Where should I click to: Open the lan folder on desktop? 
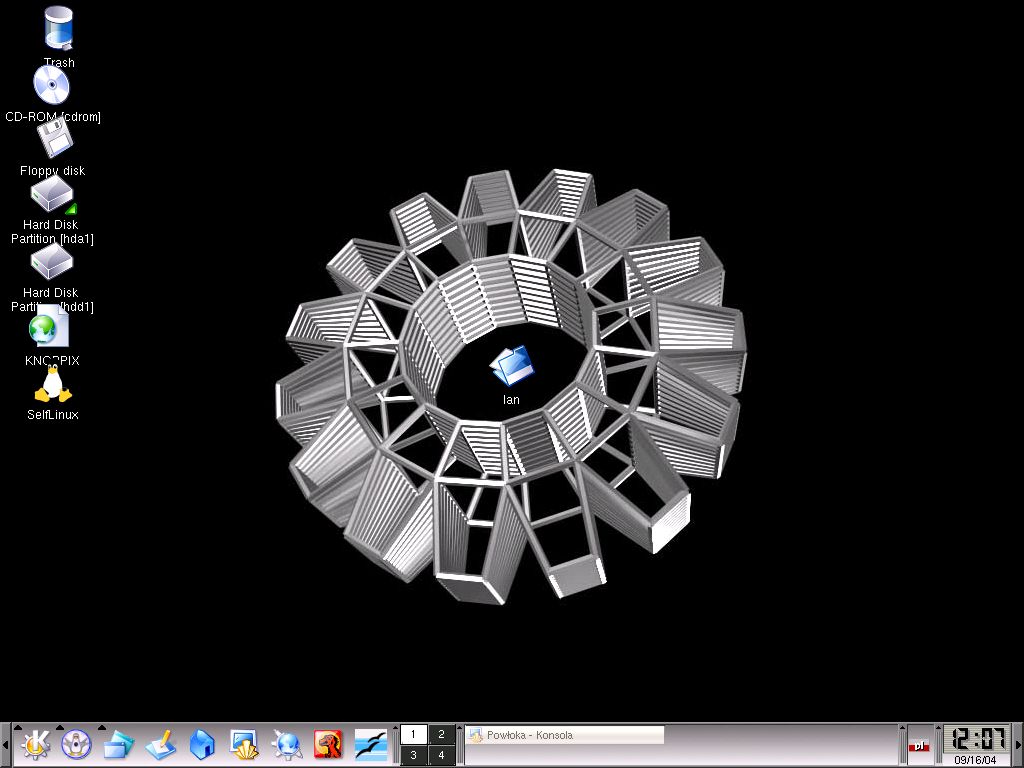pyautogui.click(x=511, y=368)
